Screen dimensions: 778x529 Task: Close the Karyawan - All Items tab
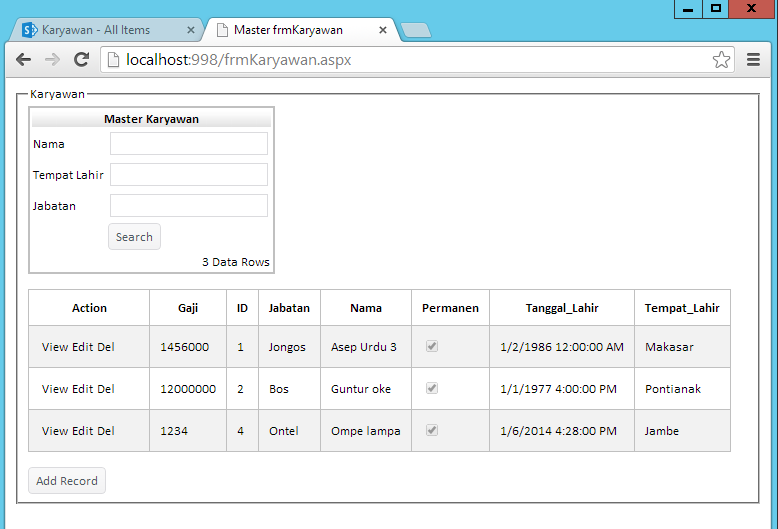pos(191,30)
